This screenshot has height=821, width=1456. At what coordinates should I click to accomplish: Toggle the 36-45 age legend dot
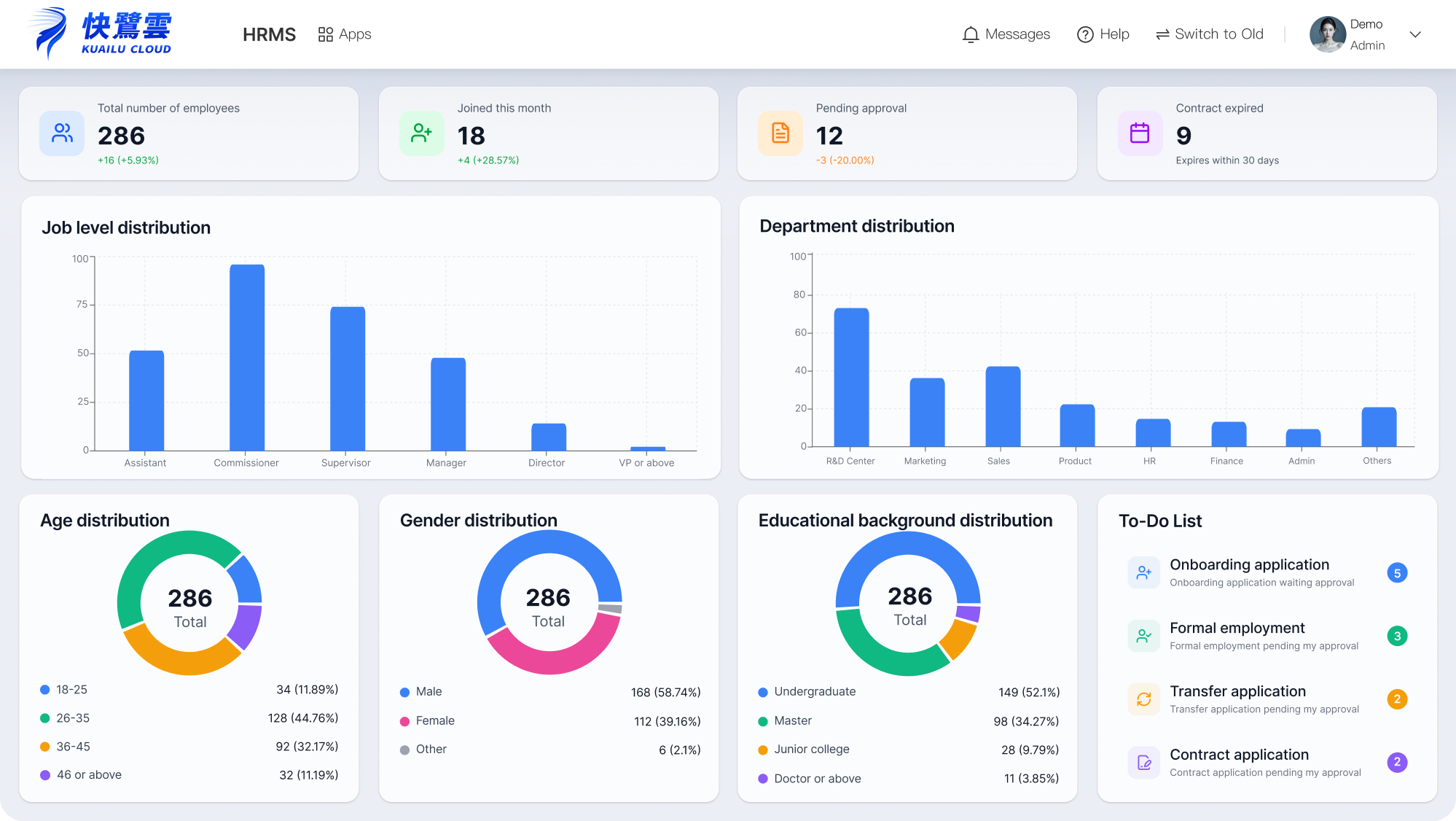(45, 747)
